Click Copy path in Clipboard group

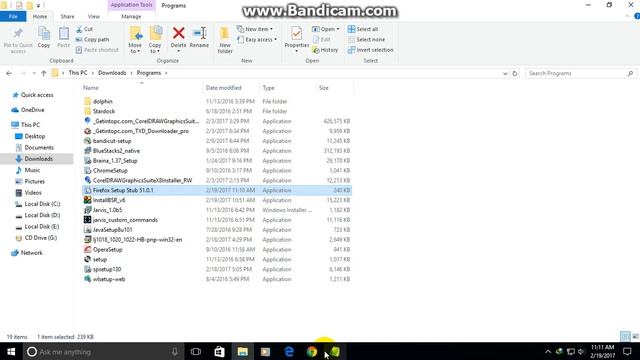[92, 40]
